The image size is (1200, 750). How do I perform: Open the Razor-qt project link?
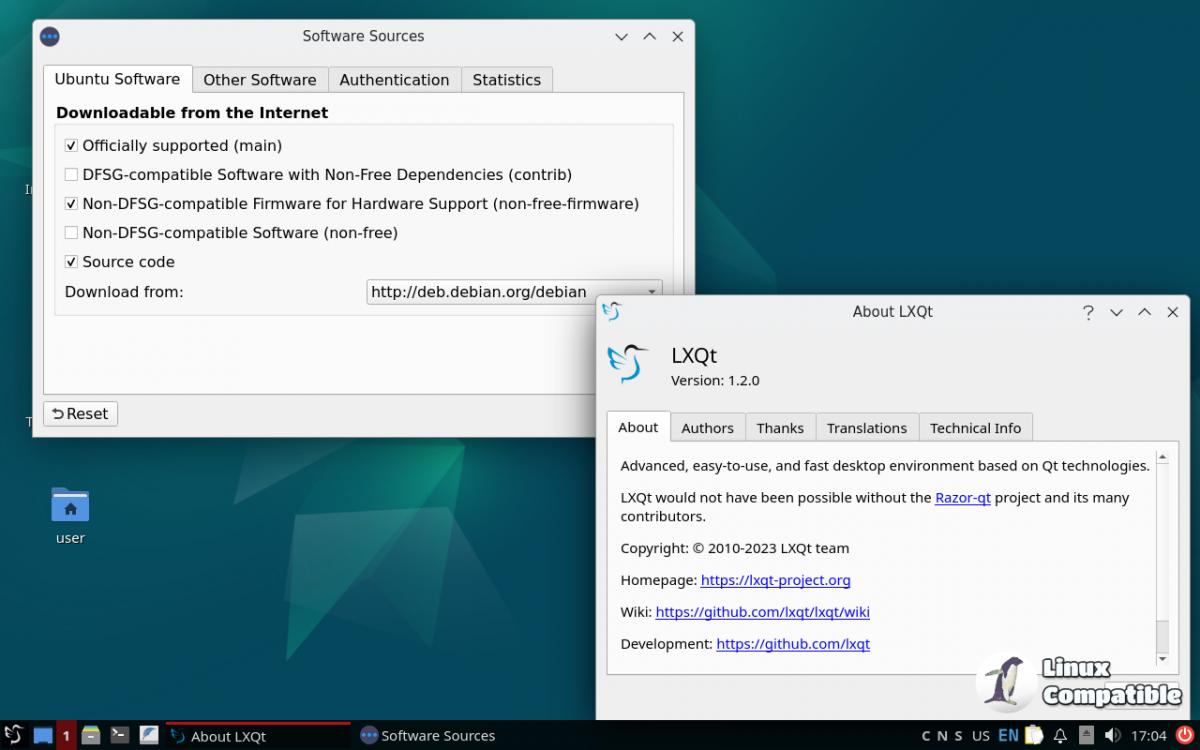pos(962,498)
